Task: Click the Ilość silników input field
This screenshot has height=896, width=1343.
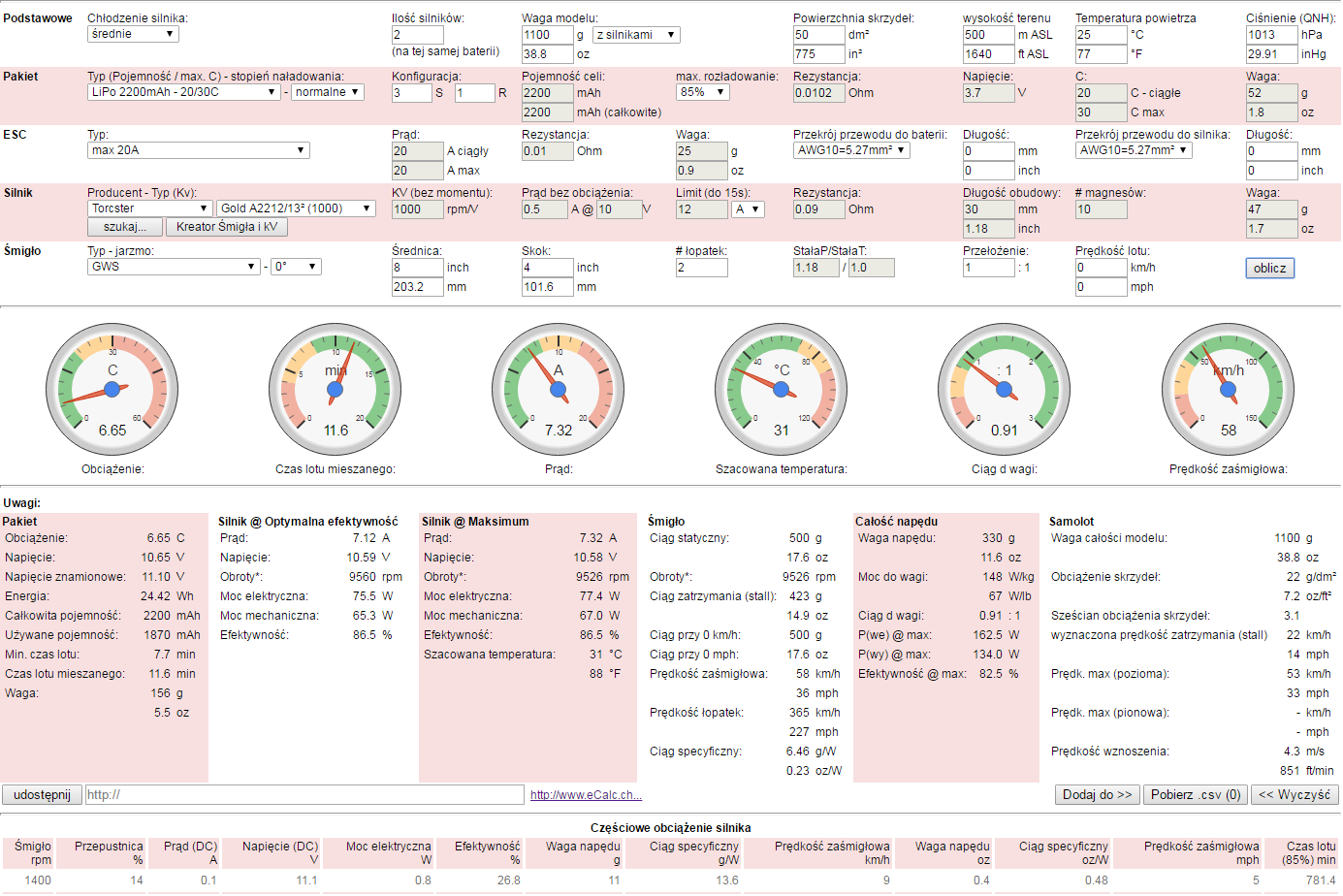Action: (417, 35)
